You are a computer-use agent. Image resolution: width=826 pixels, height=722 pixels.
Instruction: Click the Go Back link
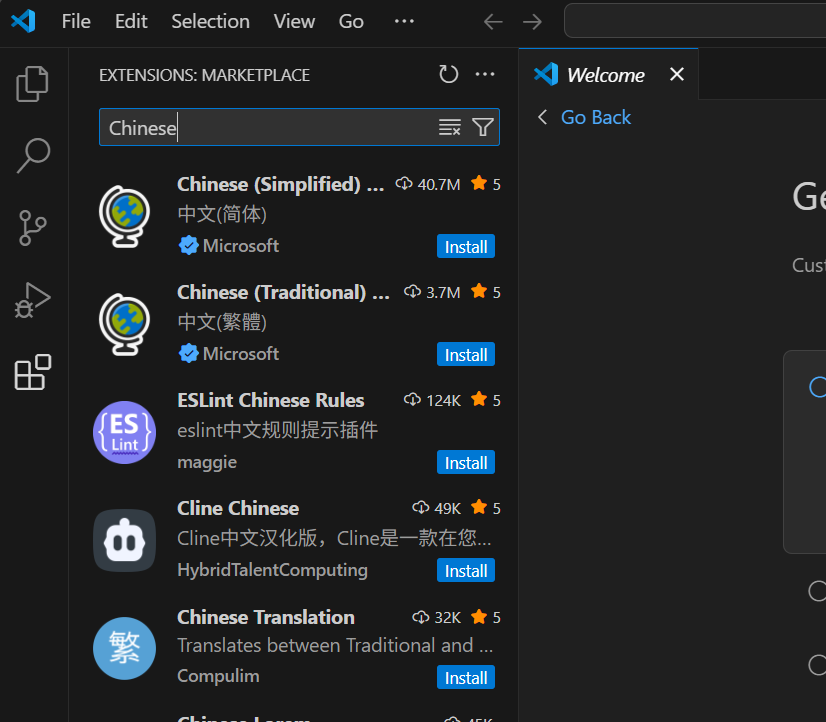(x=595, y=117)
